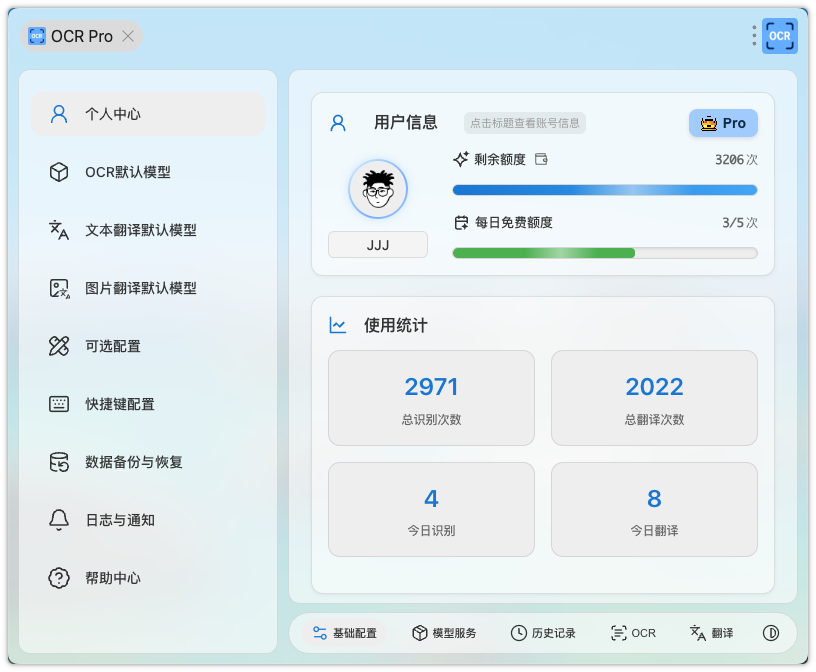816x672 pixels.
Task: Open 数据备份与恢复 section
Action: pos(148,462)
